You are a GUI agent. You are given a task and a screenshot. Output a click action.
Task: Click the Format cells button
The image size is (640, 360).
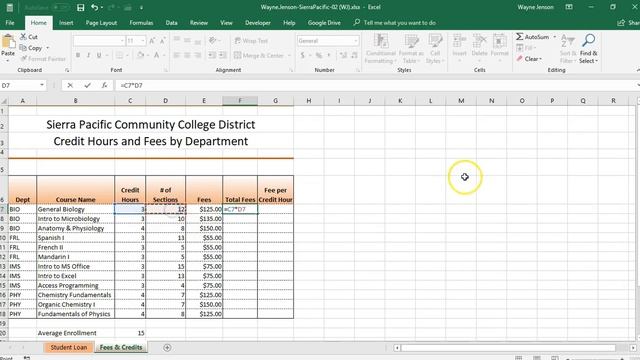pyautogui.click(x=500, y=49)
